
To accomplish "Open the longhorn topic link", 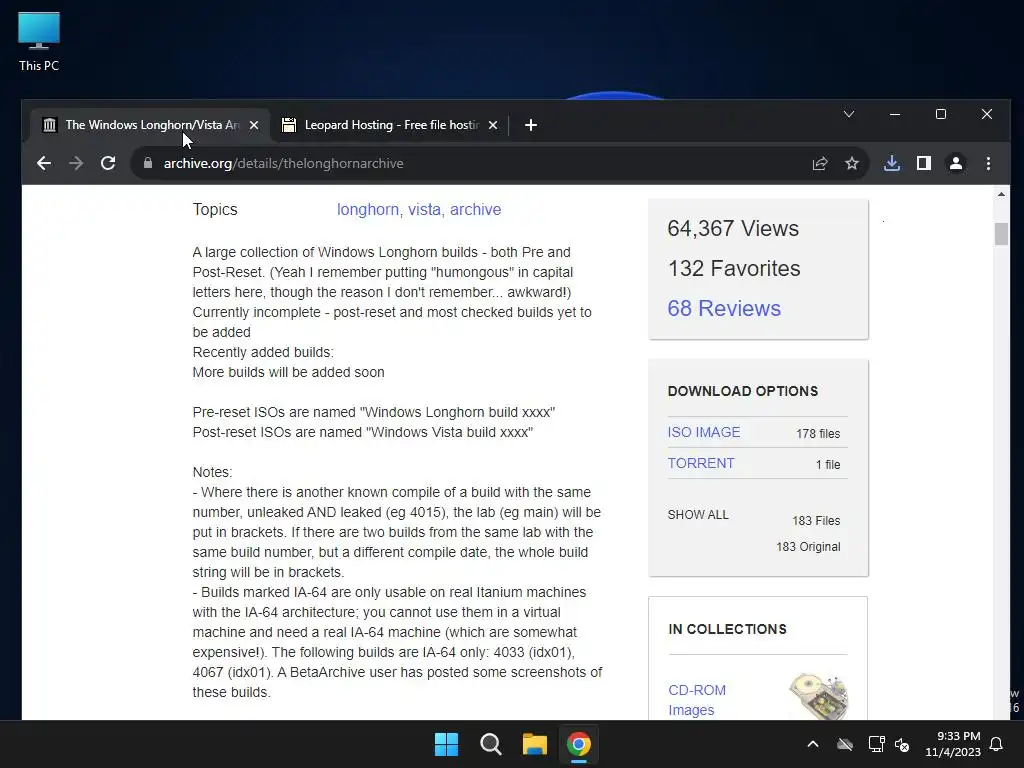I will point(369,210).
